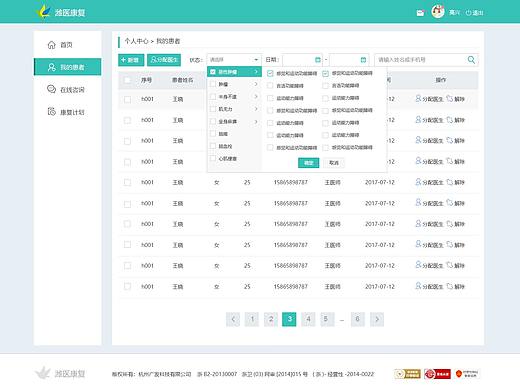
Task: Click the gold certification badge in footer
Action: click(407, 374)
